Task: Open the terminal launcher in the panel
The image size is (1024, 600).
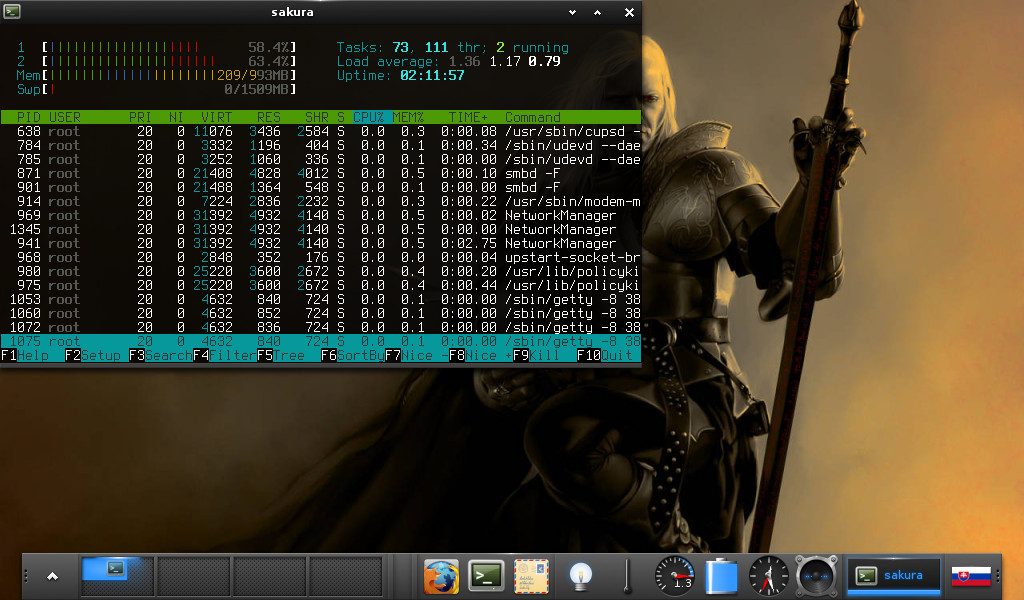Action: tap(486, 576)
